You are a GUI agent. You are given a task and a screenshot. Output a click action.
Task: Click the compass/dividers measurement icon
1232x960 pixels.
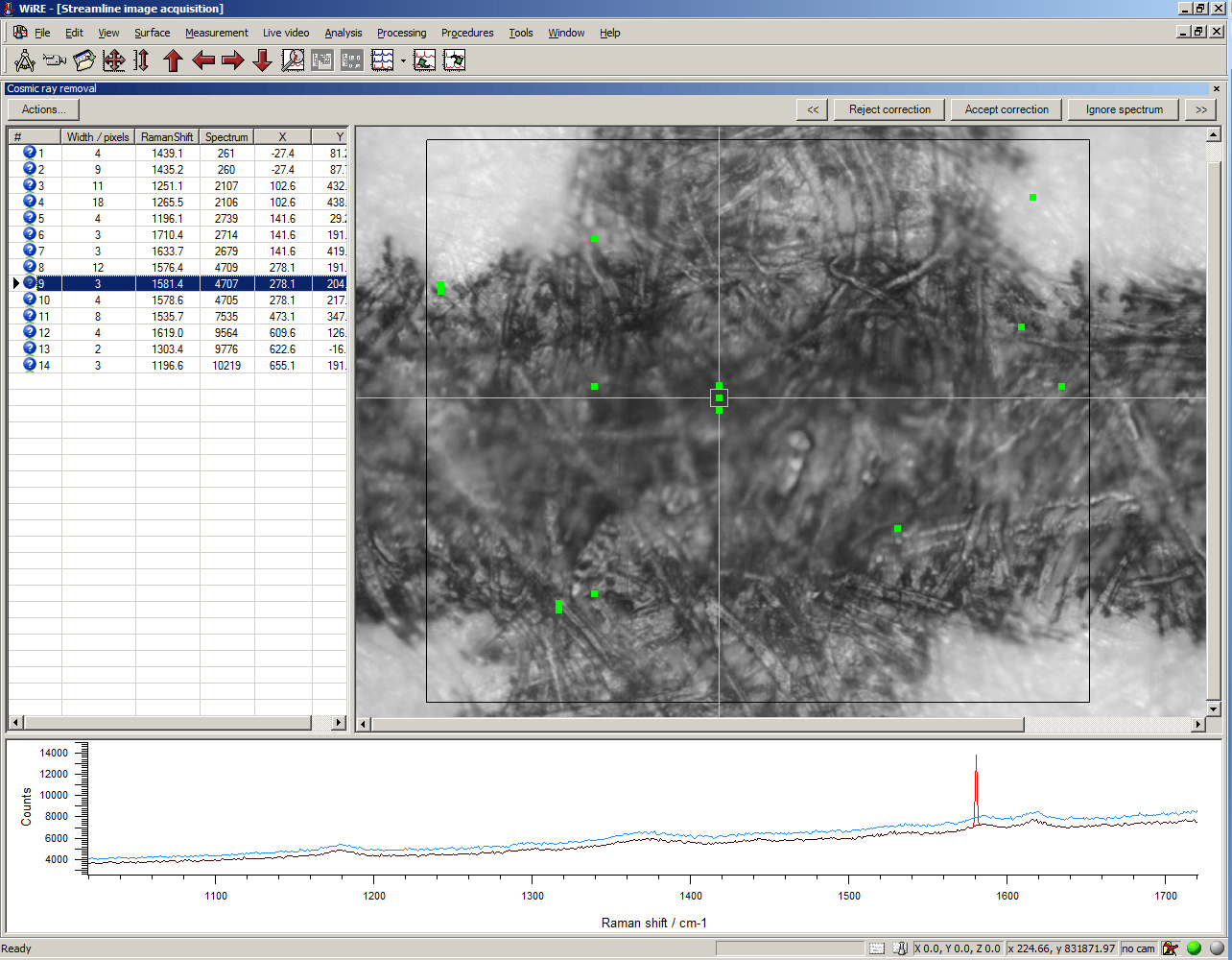(25, 60)
